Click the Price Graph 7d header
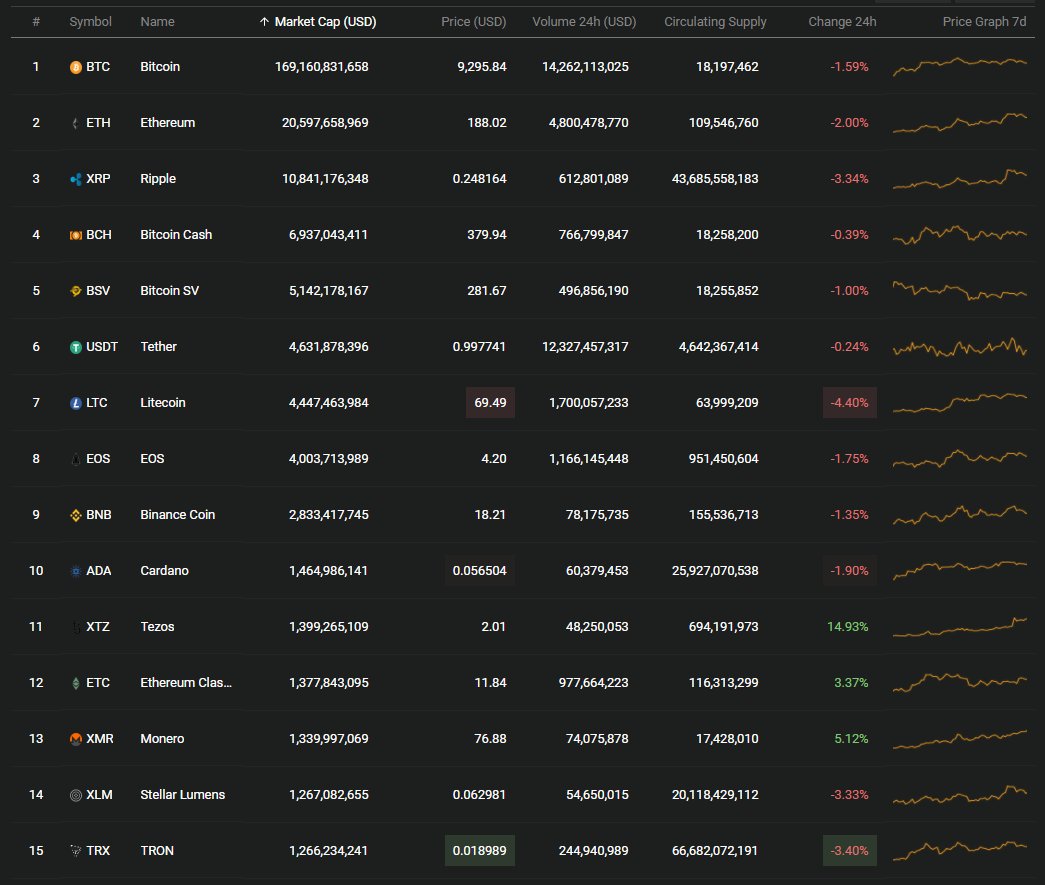 point(984,22)
